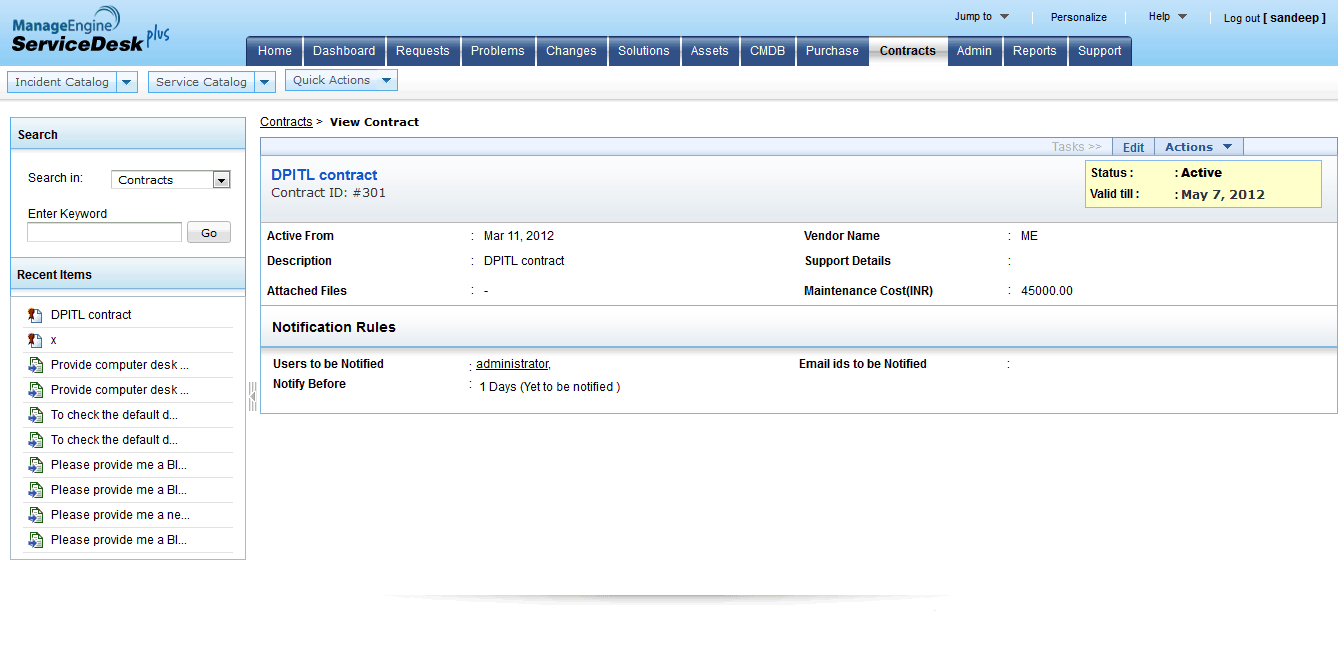Open the Admin tab

(974, 51)
